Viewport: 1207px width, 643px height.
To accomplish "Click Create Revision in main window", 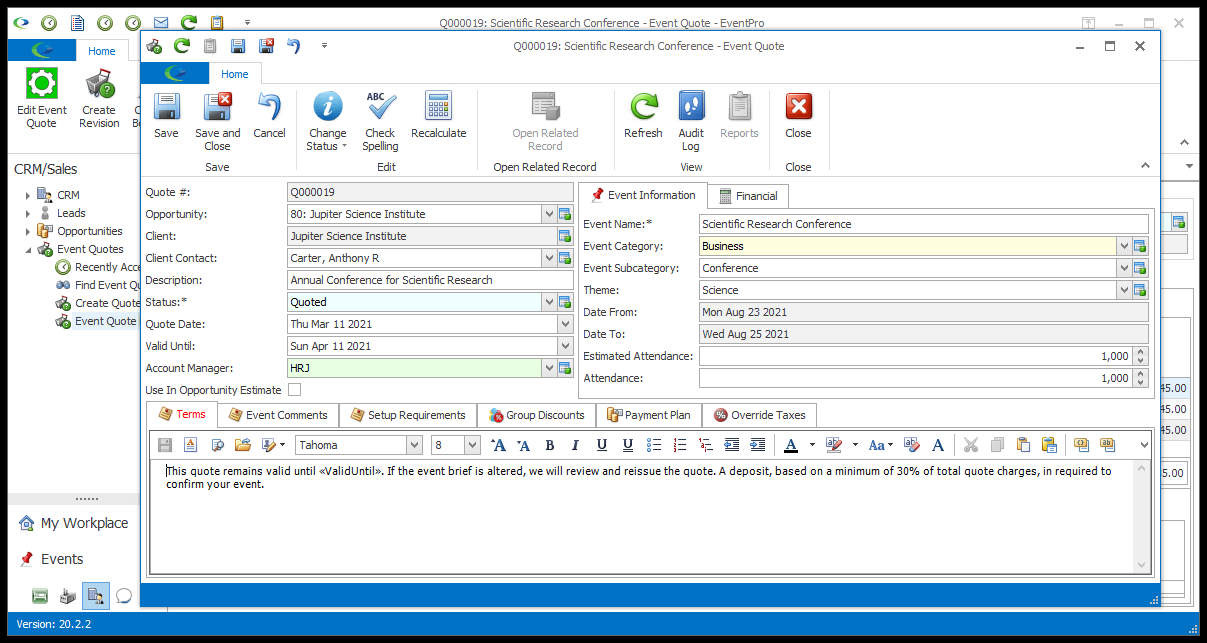I will (x=99, y=98).
